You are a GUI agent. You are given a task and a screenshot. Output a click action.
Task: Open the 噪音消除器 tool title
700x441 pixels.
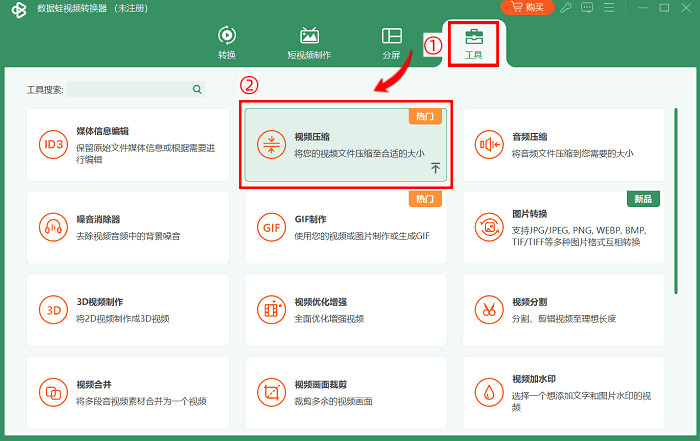pyautogui.click(x=98, y=219)
